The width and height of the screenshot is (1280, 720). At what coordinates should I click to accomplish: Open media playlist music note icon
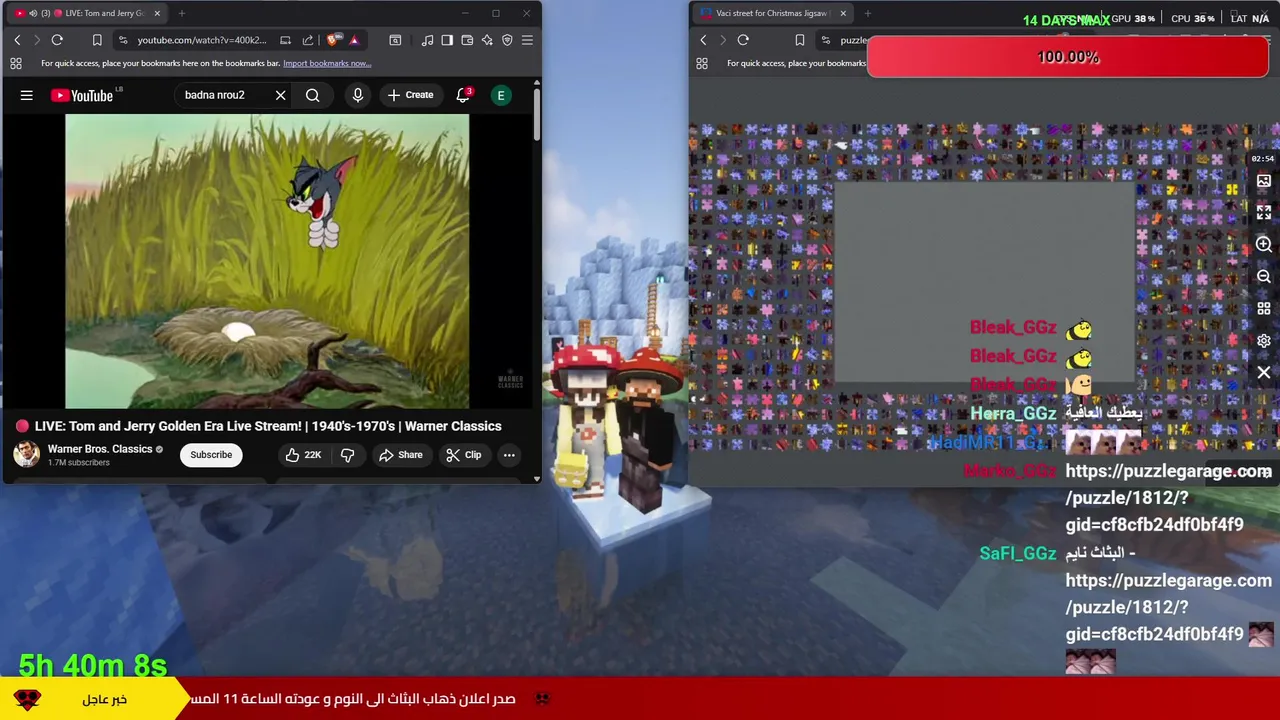pyautogui.click(x=427, y=40)
